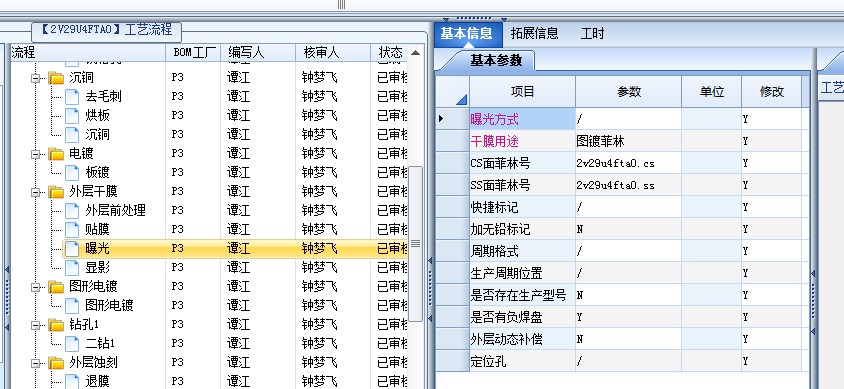Click the 图镀菲林 value cell
844x389 pixels.
[629, 141]
